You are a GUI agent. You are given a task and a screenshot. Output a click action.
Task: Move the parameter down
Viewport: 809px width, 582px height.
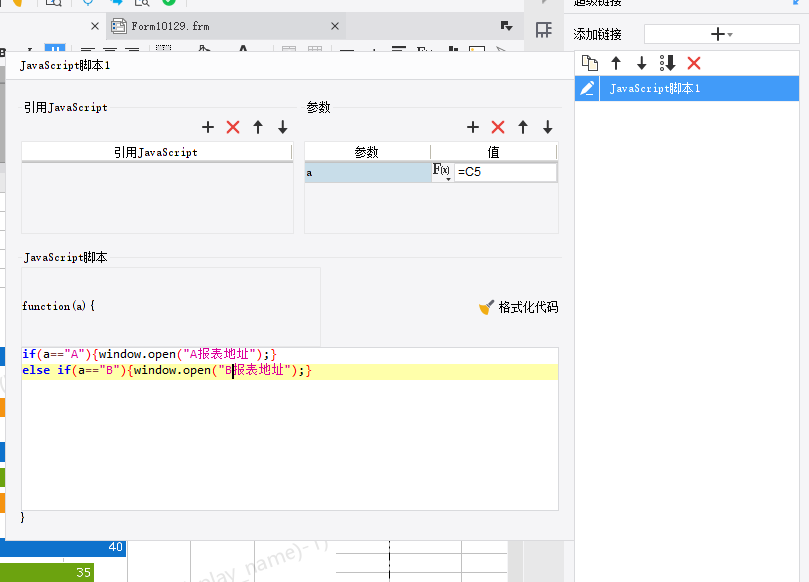(548, 127)
